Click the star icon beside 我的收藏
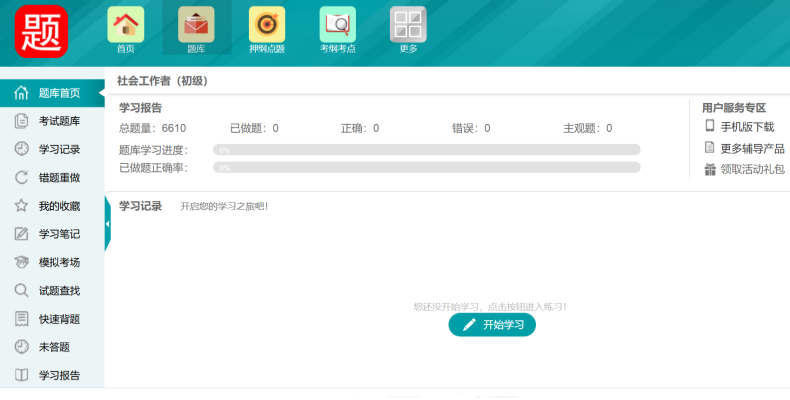 (x=21, y=206)
